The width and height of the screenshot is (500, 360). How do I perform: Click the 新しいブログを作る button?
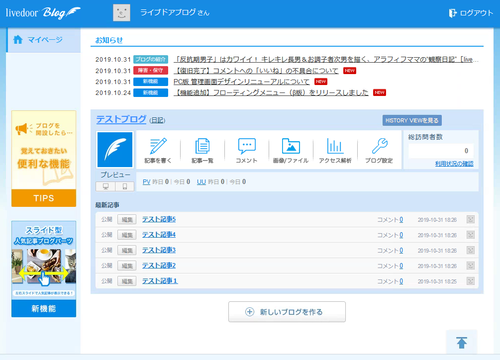point(287,312)
